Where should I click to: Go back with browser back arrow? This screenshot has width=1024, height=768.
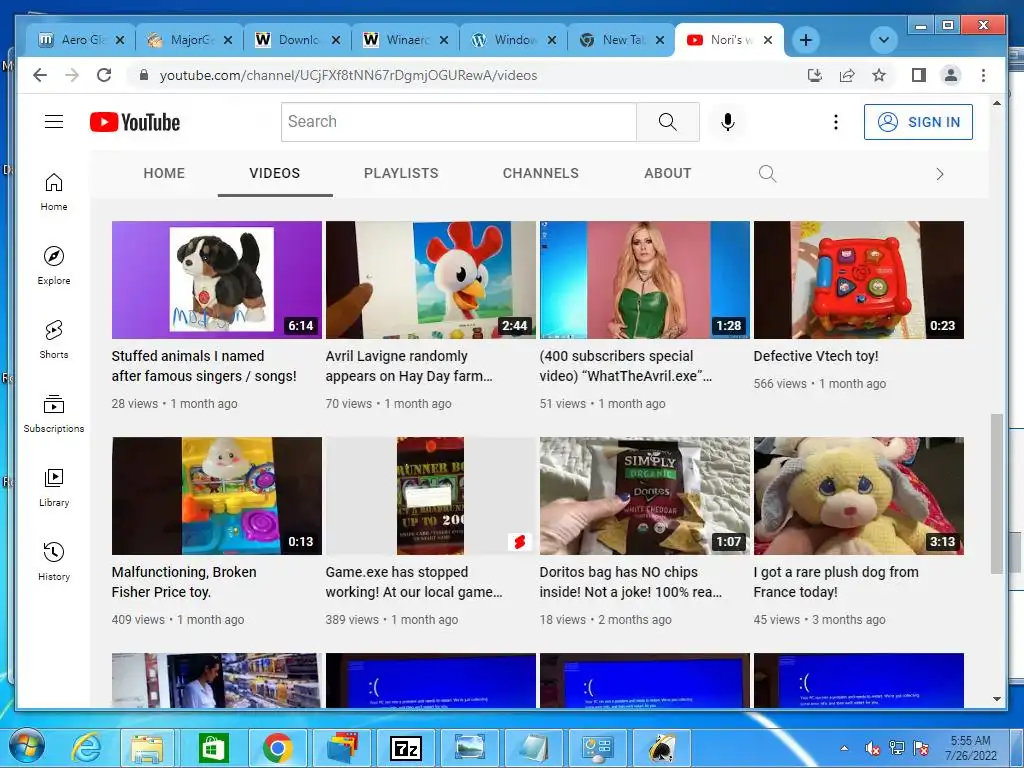click(x=40, y=75)
